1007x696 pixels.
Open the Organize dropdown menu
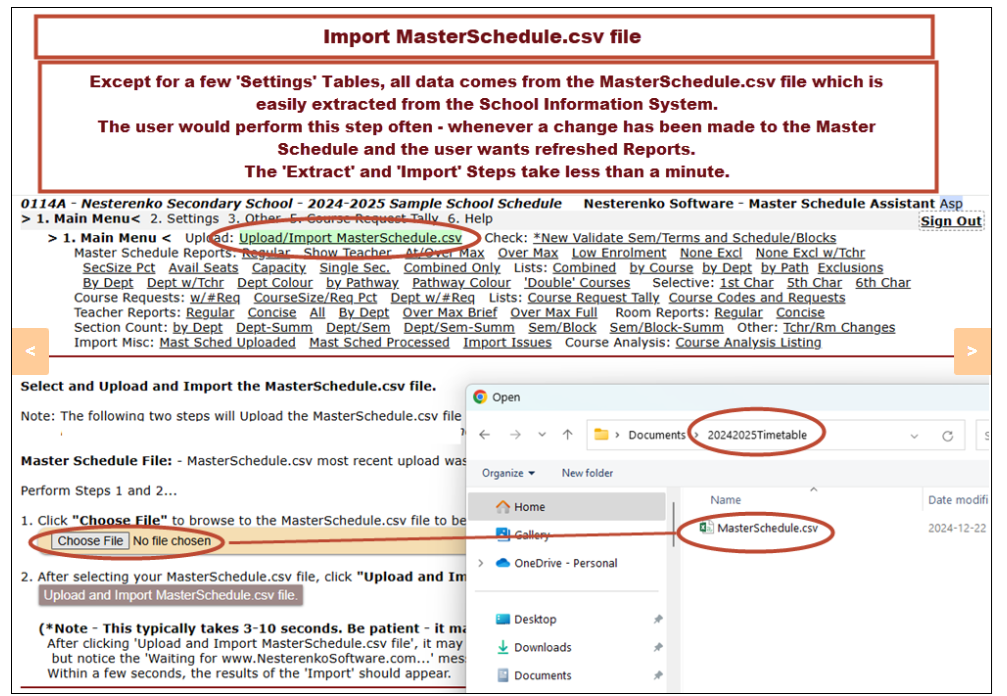(x=508, y=473)
